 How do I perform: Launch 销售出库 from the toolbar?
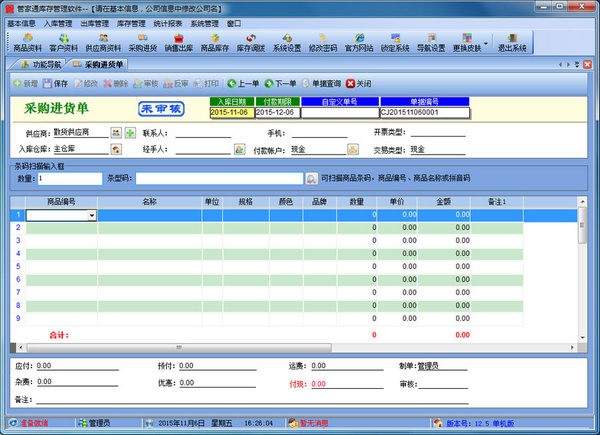tap(178, 42)
